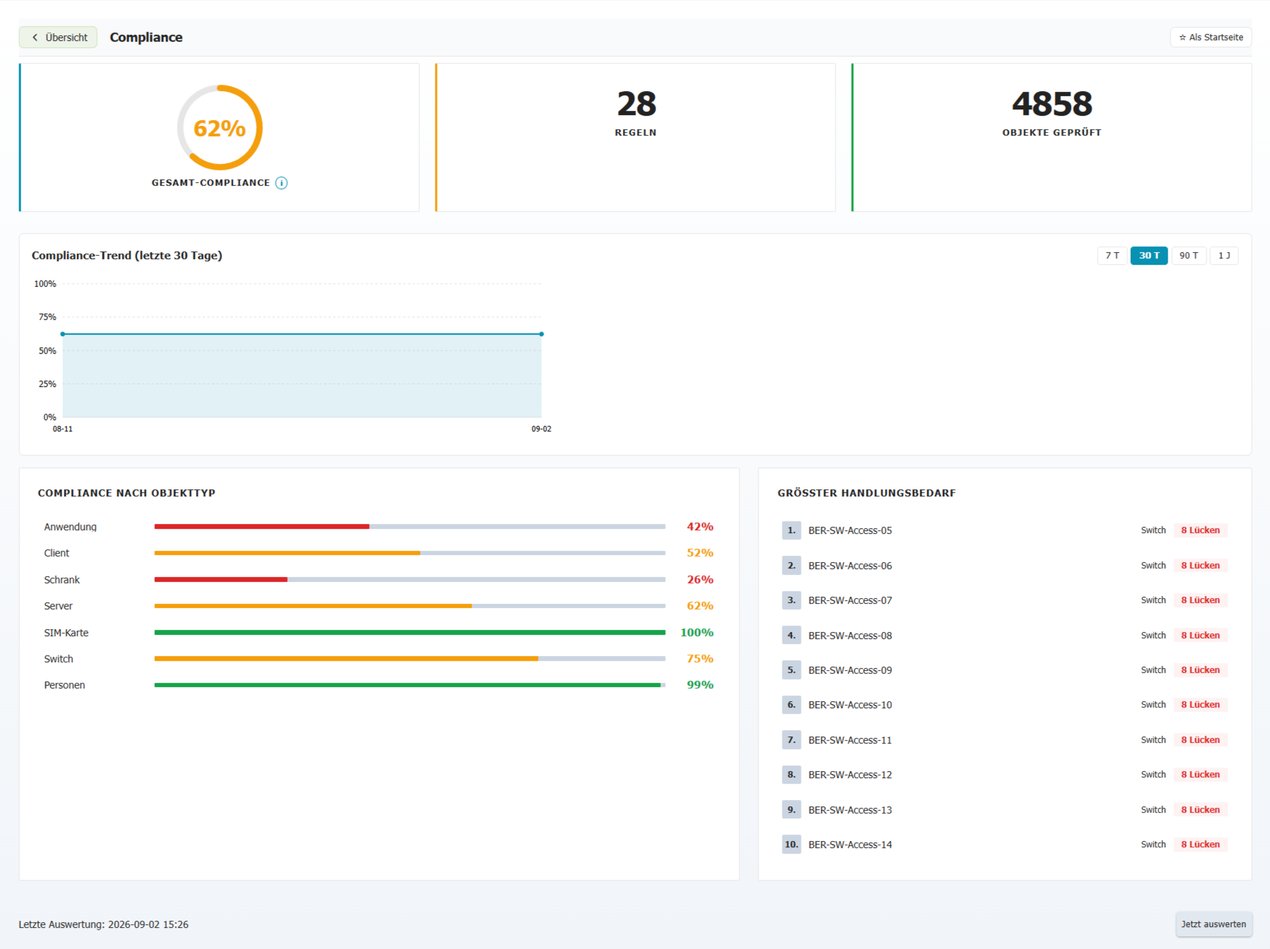
Task: Open BER-SW-Access-11 entry
Action: pyautogui.click(x=1004, y=740)
